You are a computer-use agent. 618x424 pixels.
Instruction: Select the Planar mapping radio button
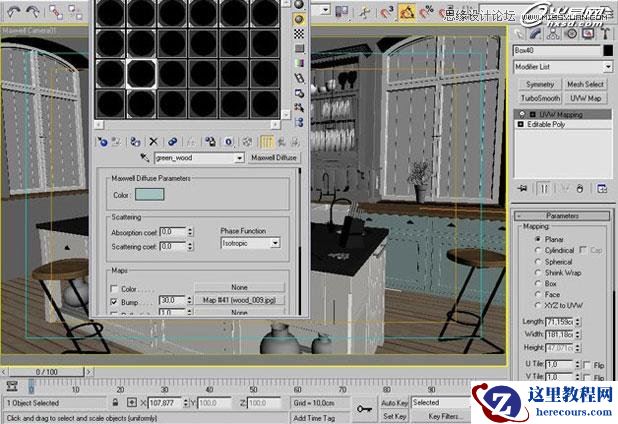[x=538, y=239]
